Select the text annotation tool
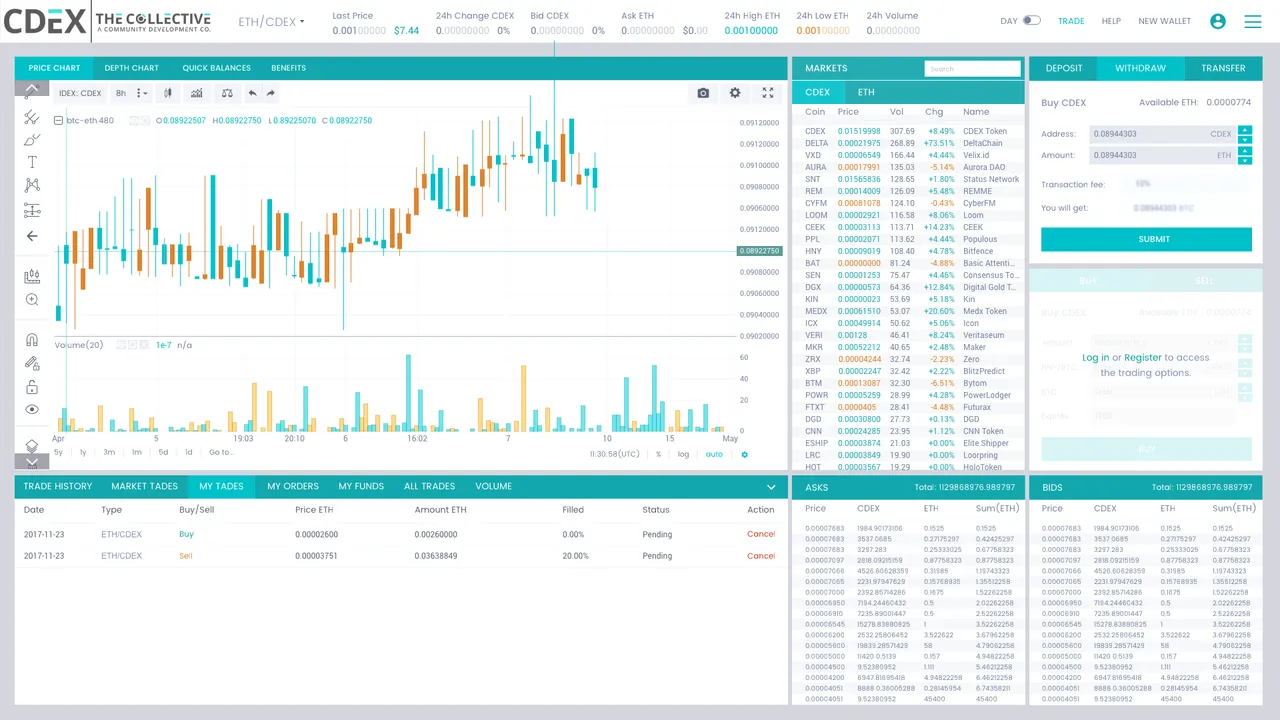Screen dimensions: 1280x720 click(x=32, y=162)
